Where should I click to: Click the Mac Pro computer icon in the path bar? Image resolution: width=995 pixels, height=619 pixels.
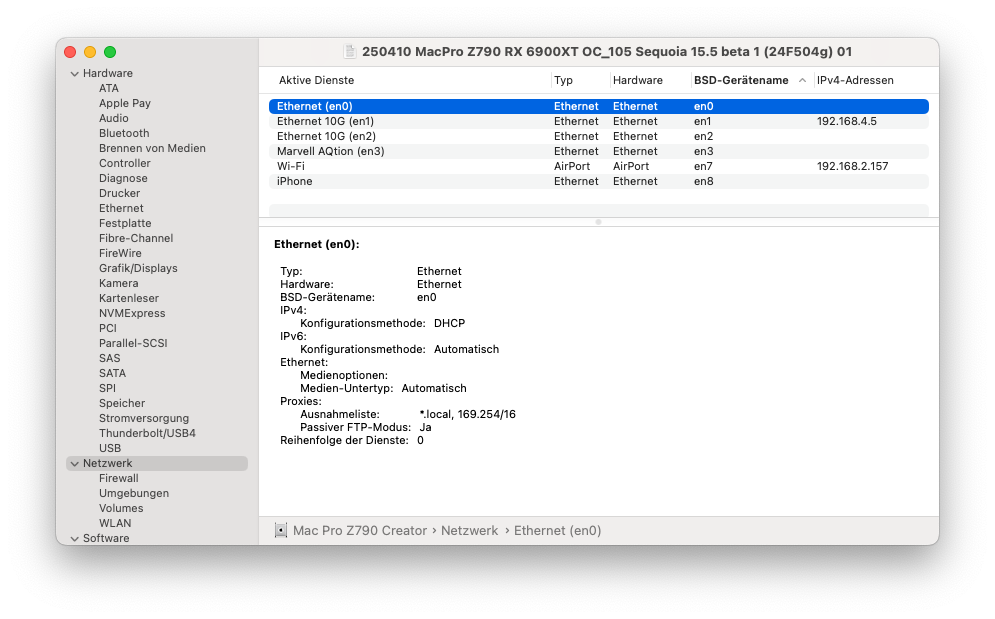point(280,530)
